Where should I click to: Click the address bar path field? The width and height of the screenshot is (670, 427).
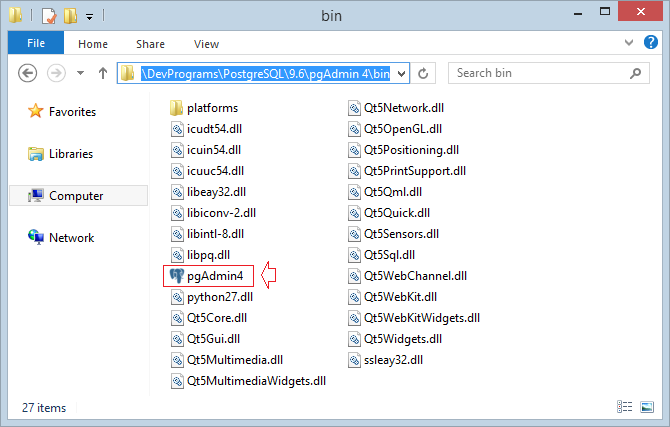[265, 74]
